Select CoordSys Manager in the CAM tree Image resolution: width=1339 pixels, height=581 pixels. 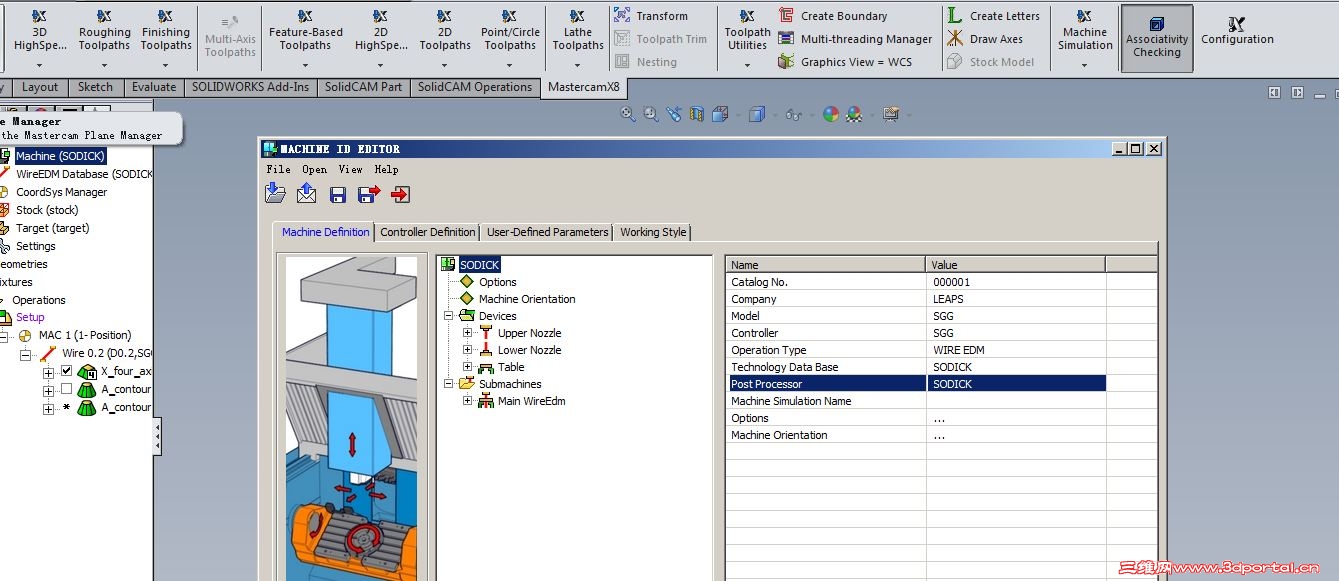61,192
